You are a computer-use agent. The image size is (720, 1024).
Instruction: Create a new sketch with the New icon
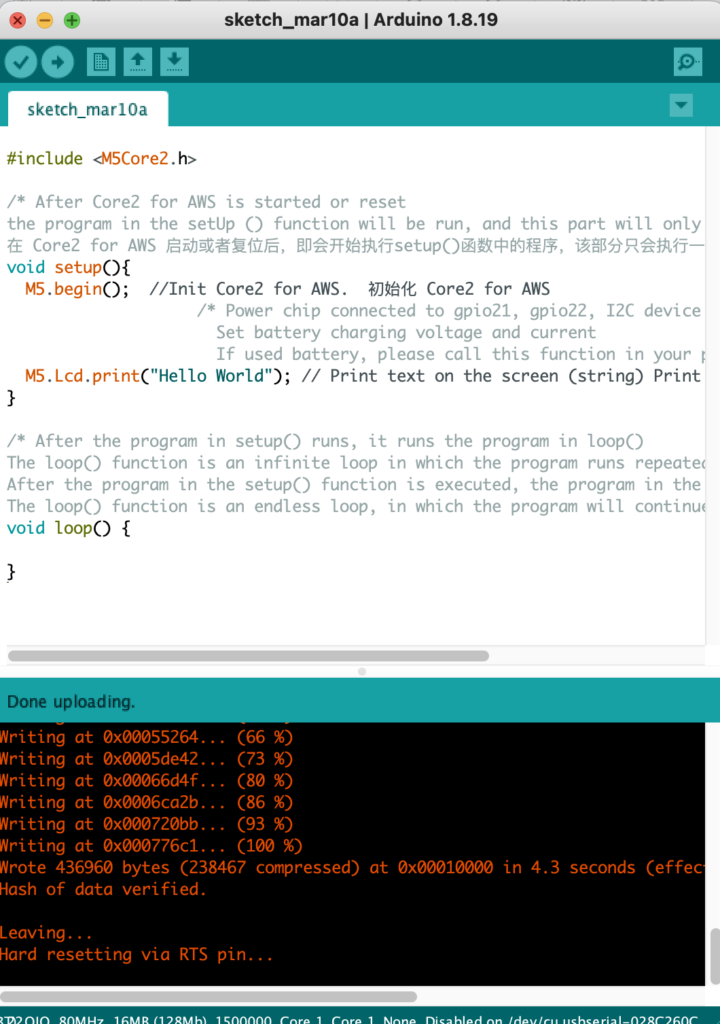tap(101, 62)
